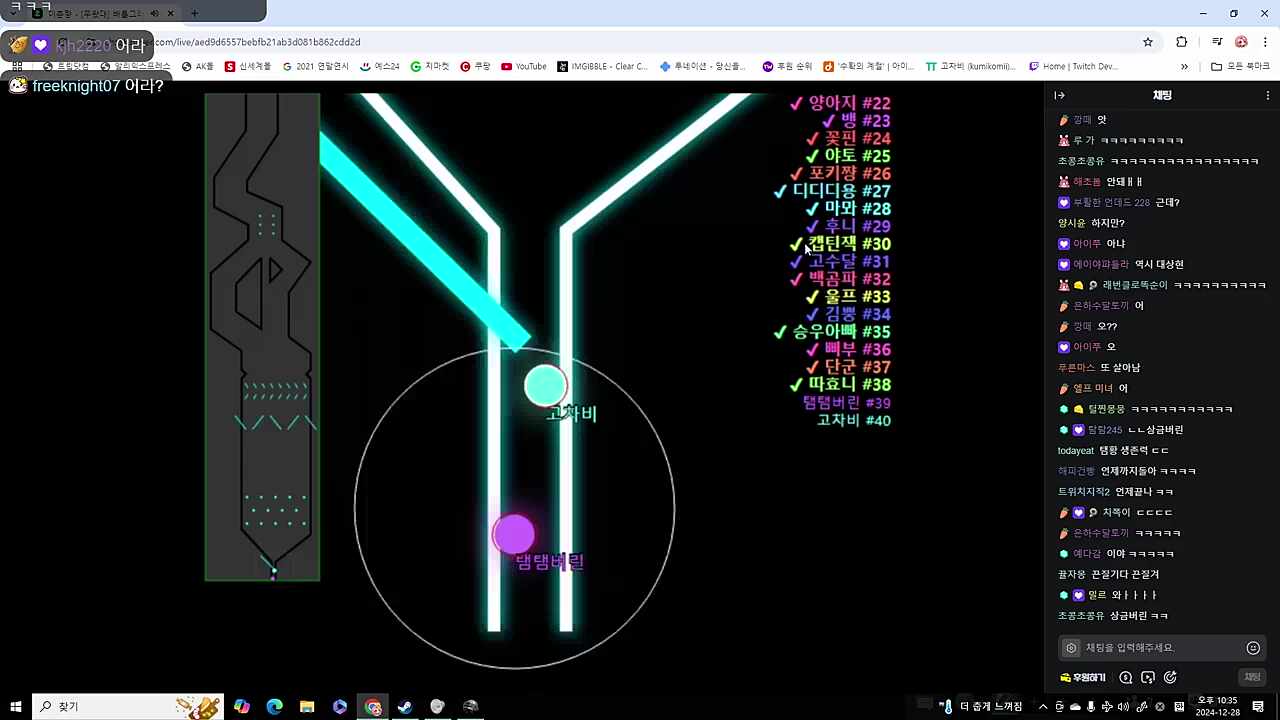The image size is (1280, 720).
Task: Click chat user 푸른마스 name
Action: click(x=1076, y=367)
